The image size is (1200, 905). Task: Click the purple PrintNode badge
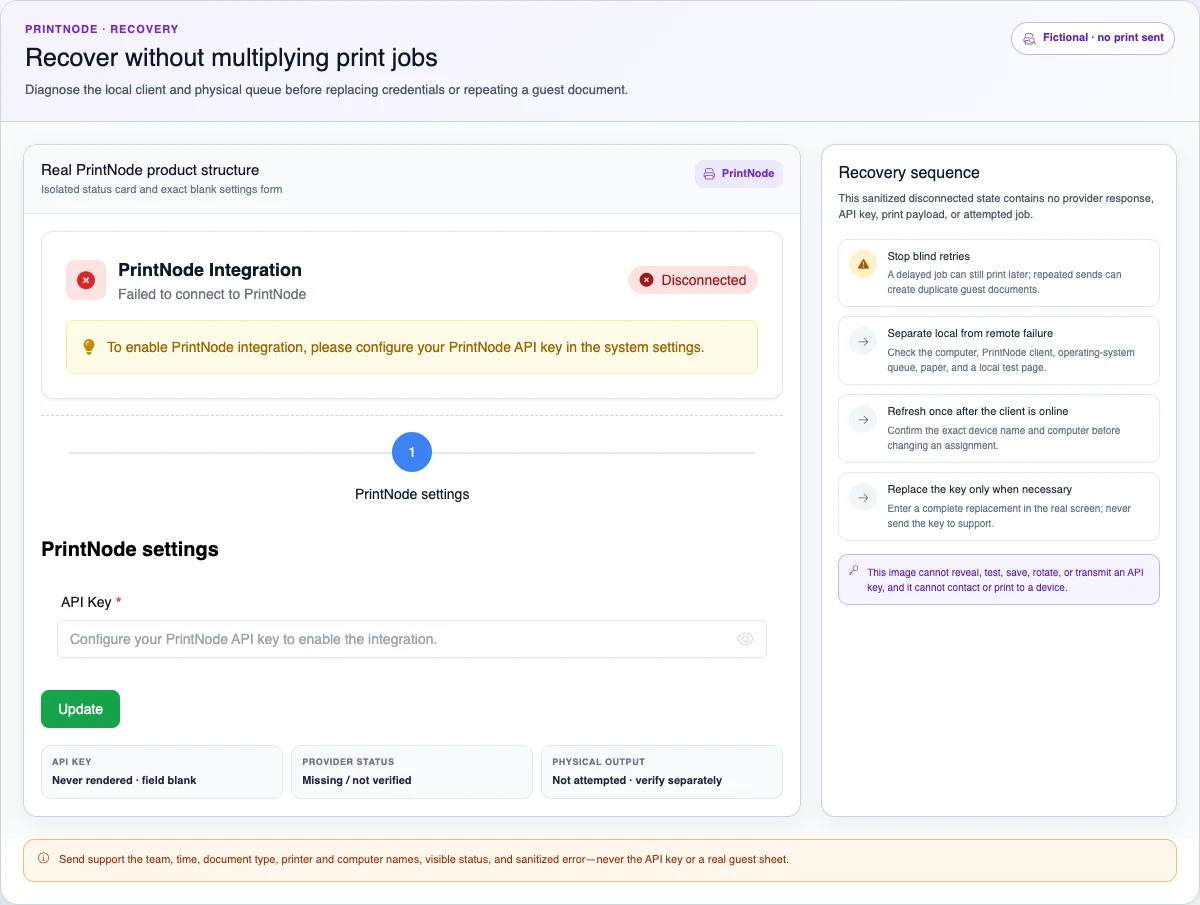click(739, 174)
